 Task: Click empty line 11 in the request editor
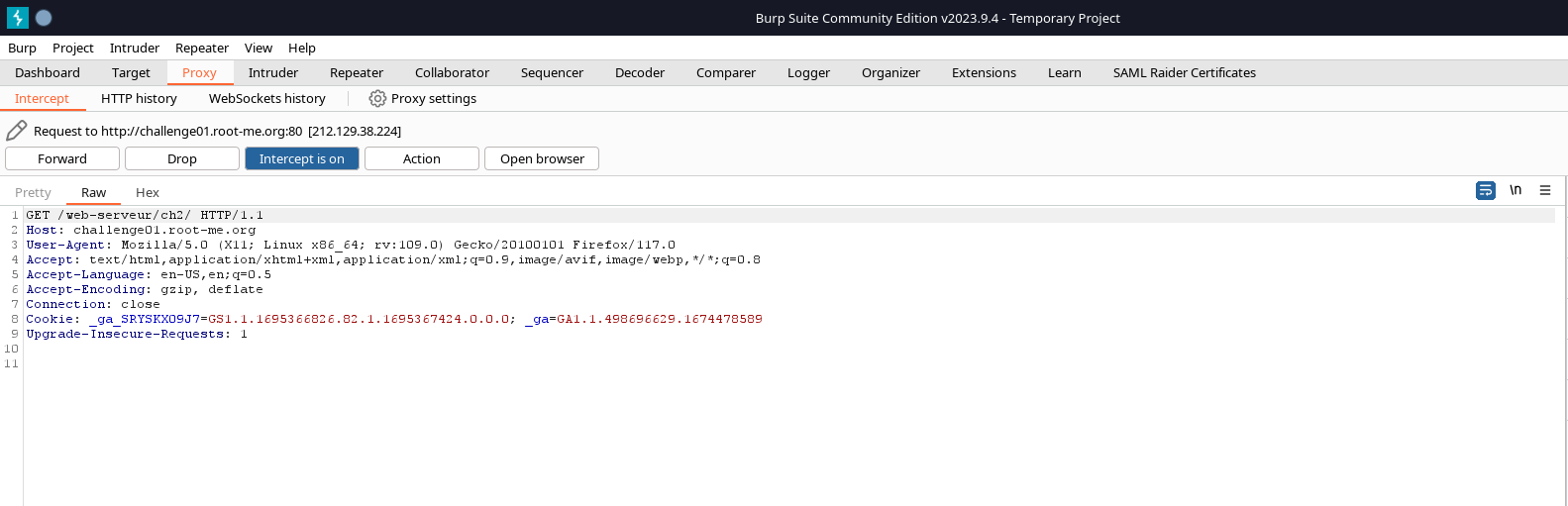(x=790, y=363)
